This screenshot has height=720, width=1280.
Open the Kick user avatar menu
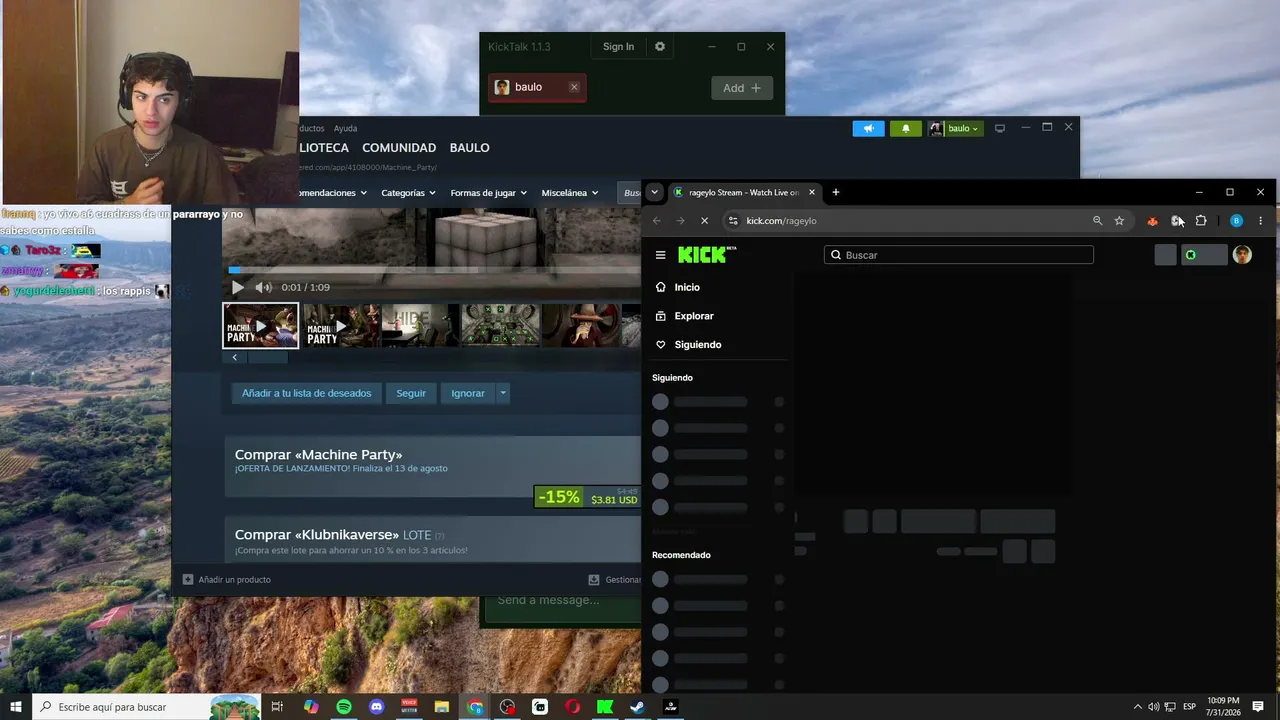(x=1242, y=255)
